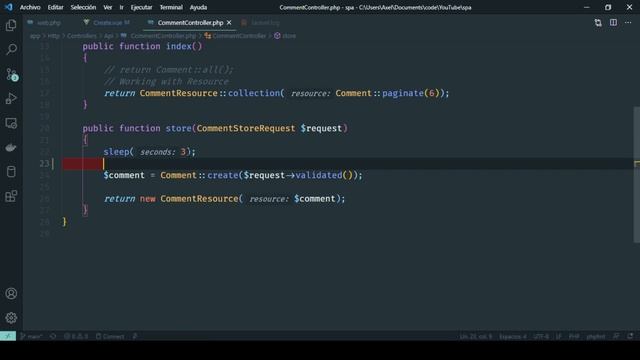The image size is (640, 360).
Task: Click the compare changes icon in editor toolbar
Action: [598, 23]
